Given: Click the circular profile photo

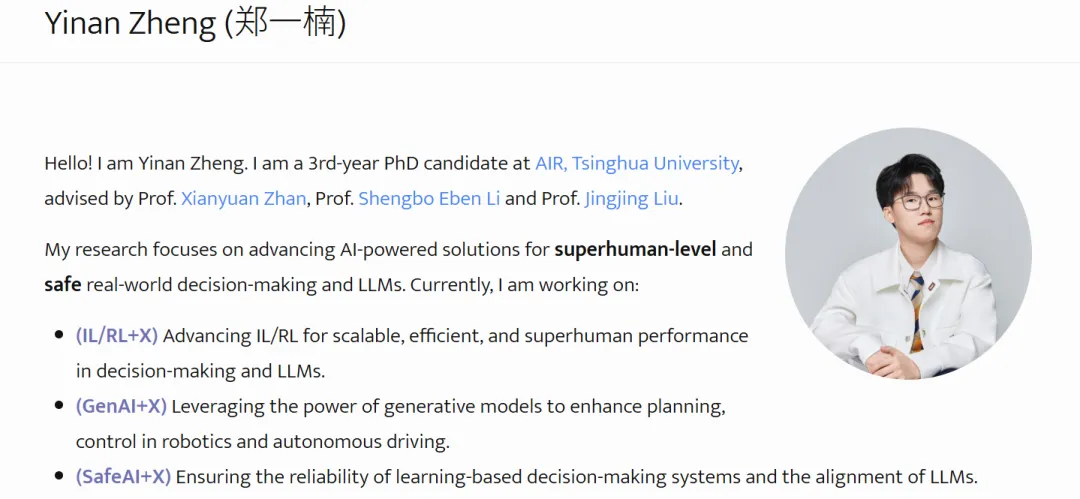Looking at the screenshot, I should pos(908,254).
